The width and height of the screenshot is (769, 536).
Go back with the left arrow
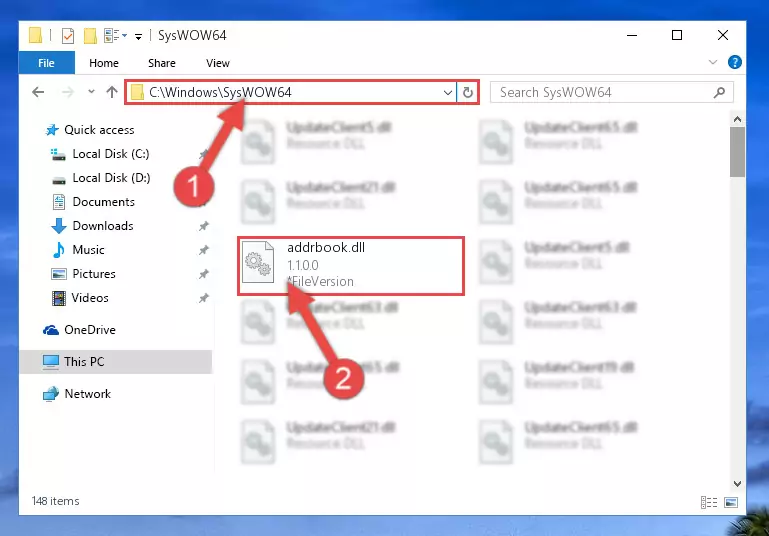pos(38,92)
